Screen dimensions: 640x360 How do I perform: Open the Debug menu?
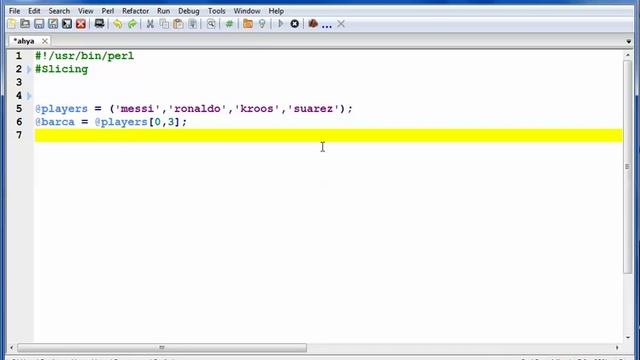coord(189,11)
